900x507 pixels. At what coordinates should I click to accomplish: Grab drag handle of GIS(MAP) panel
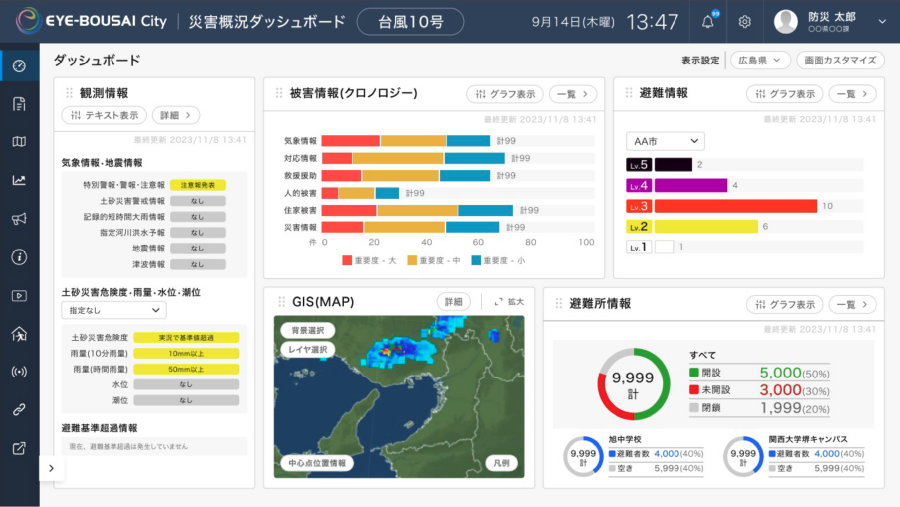click(x=281, y=302)
